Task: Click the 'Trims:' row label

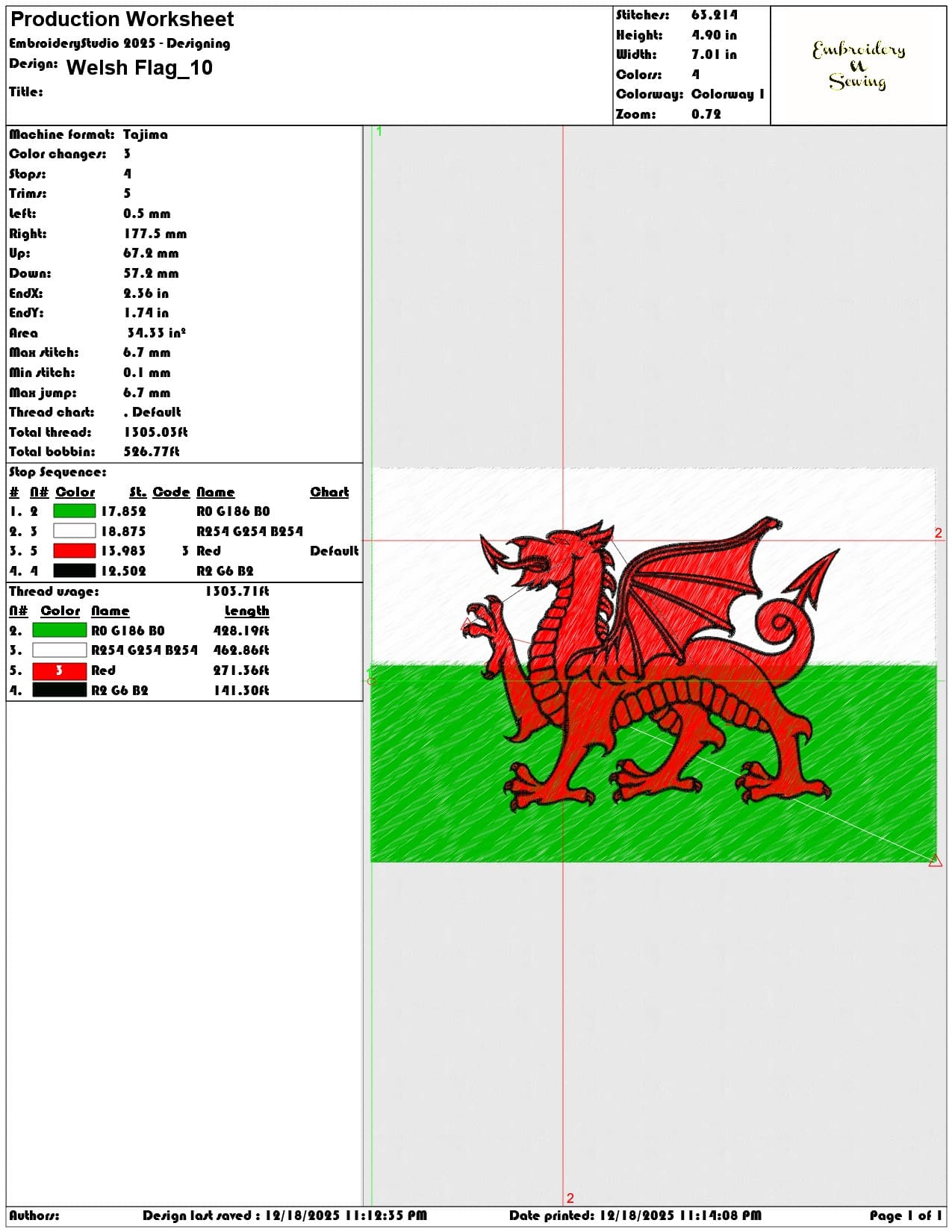Action: tap(28, 193)
